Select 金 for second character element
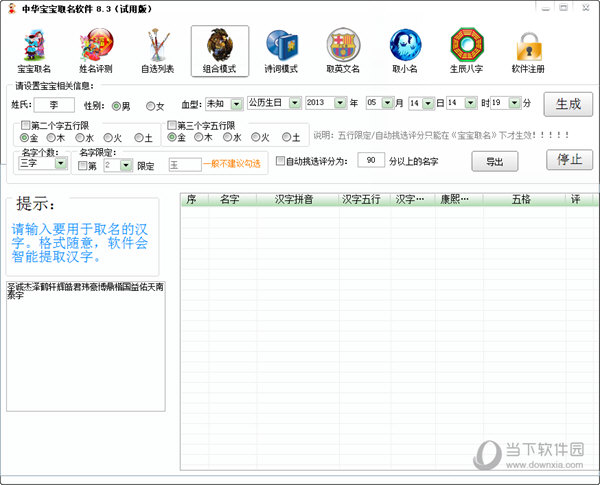The width and height of the screenshot is (600, 485). [24, 137]
